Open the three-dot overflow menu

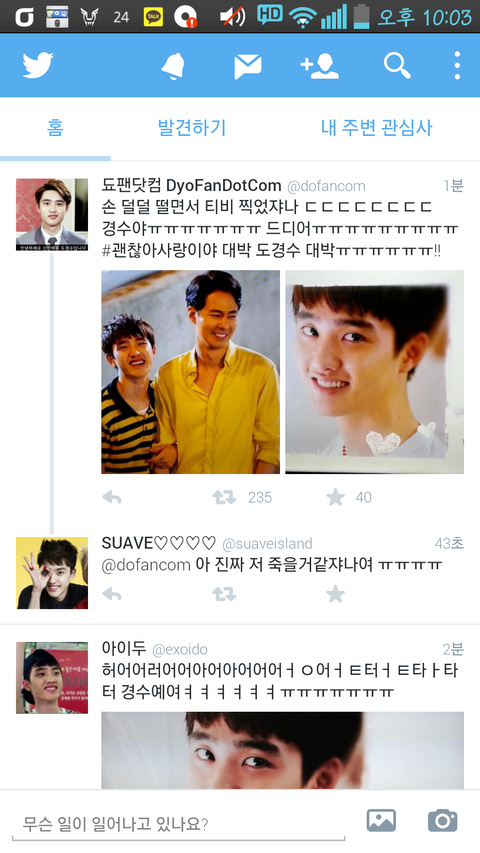coord(457,66)
